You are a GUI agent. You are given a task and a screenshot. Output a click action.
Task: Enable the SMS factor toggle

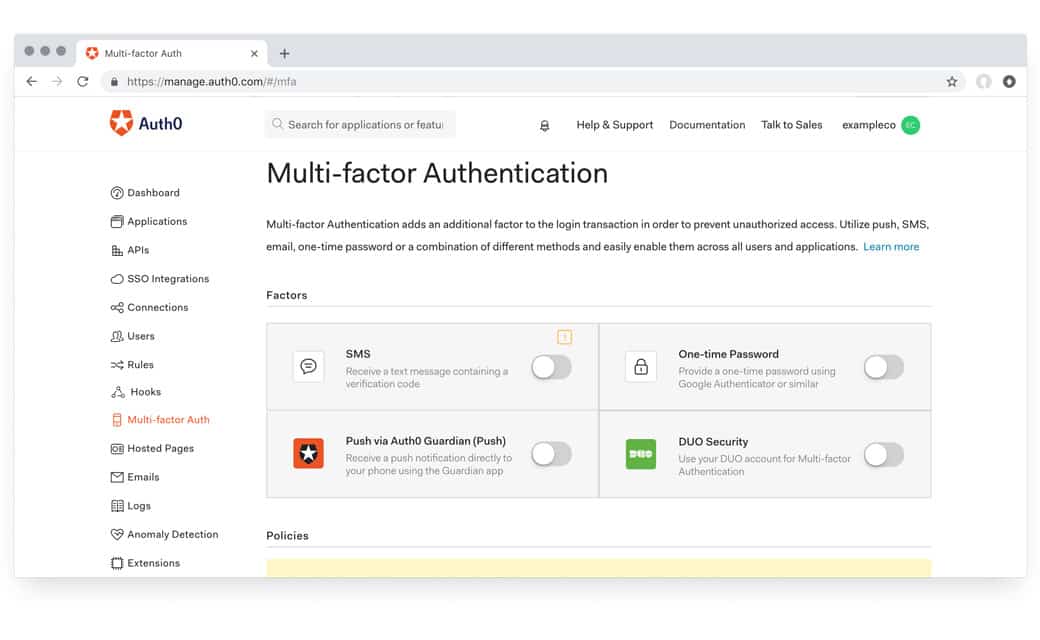(x=551, y=367)
